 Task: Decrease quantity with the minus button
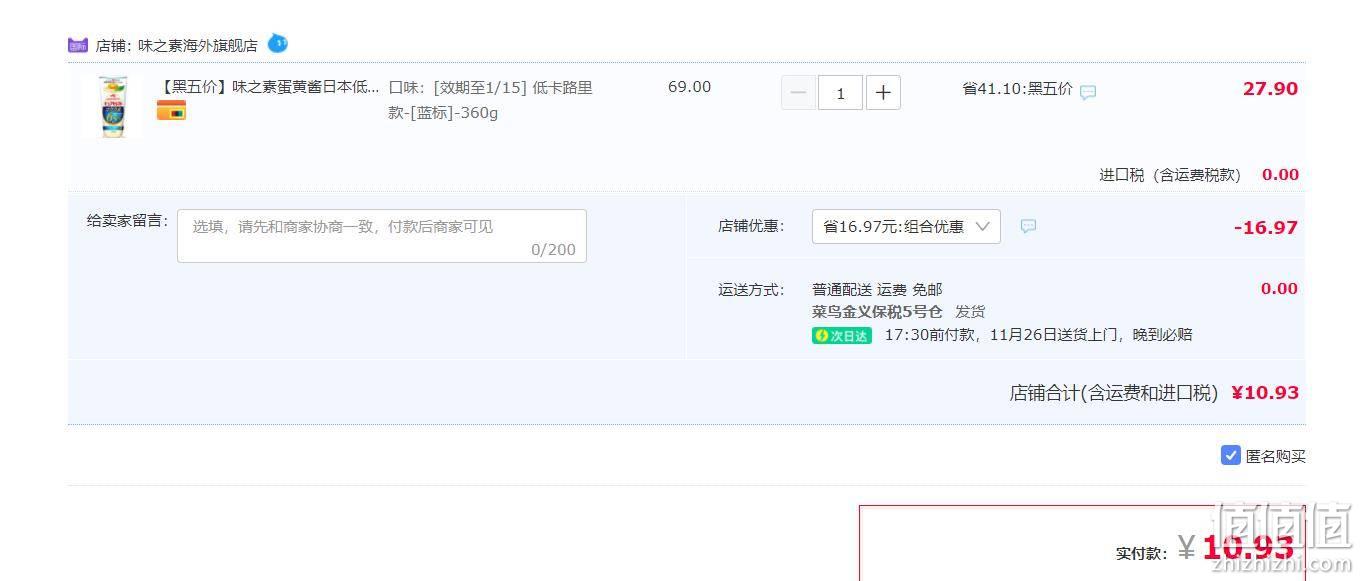click(798, 93)
